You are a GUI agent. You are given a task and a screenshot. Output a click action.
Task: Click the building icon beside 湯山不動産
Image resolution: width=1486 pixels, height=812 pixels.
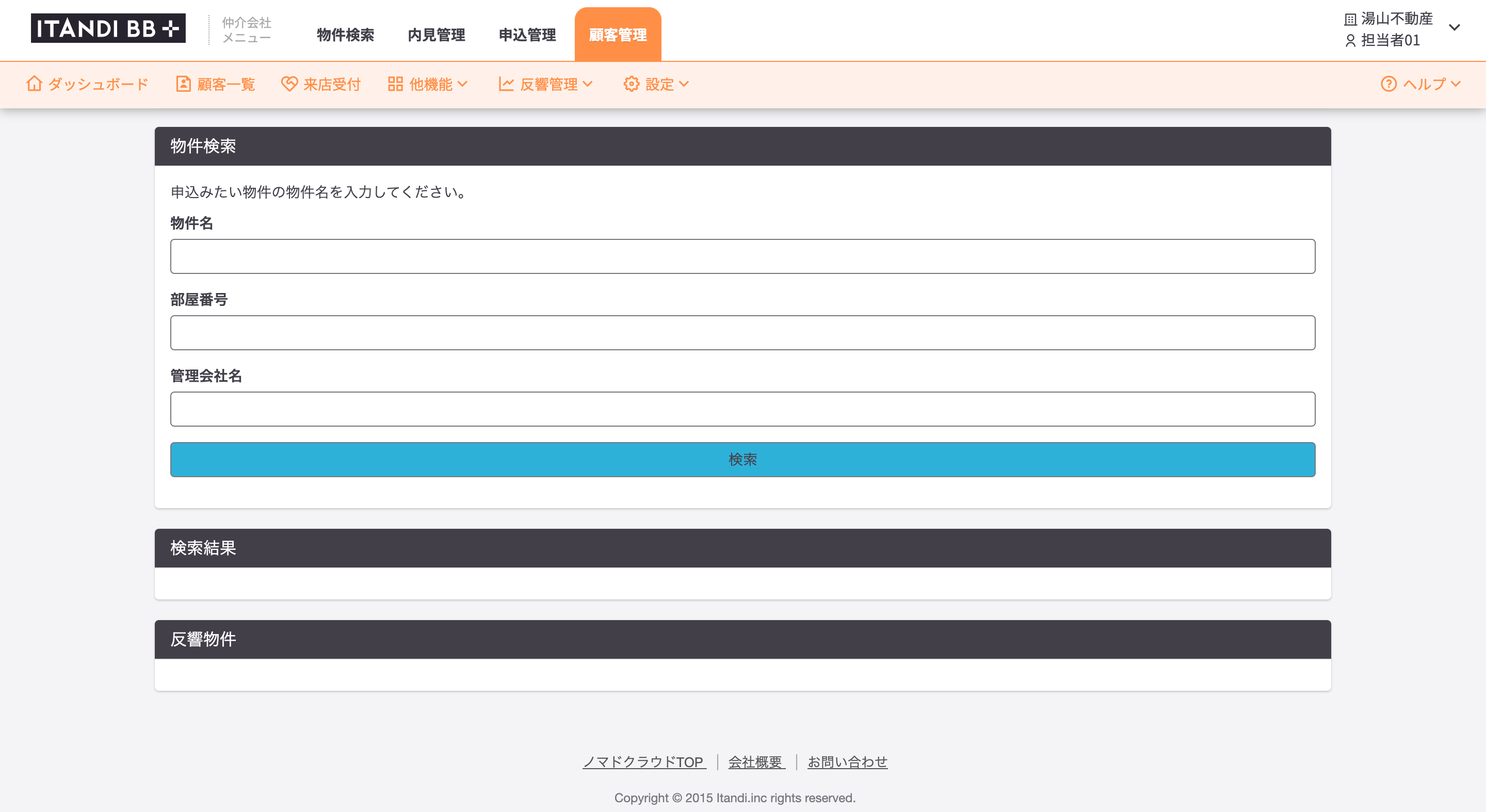click(x=1350, y=20)
